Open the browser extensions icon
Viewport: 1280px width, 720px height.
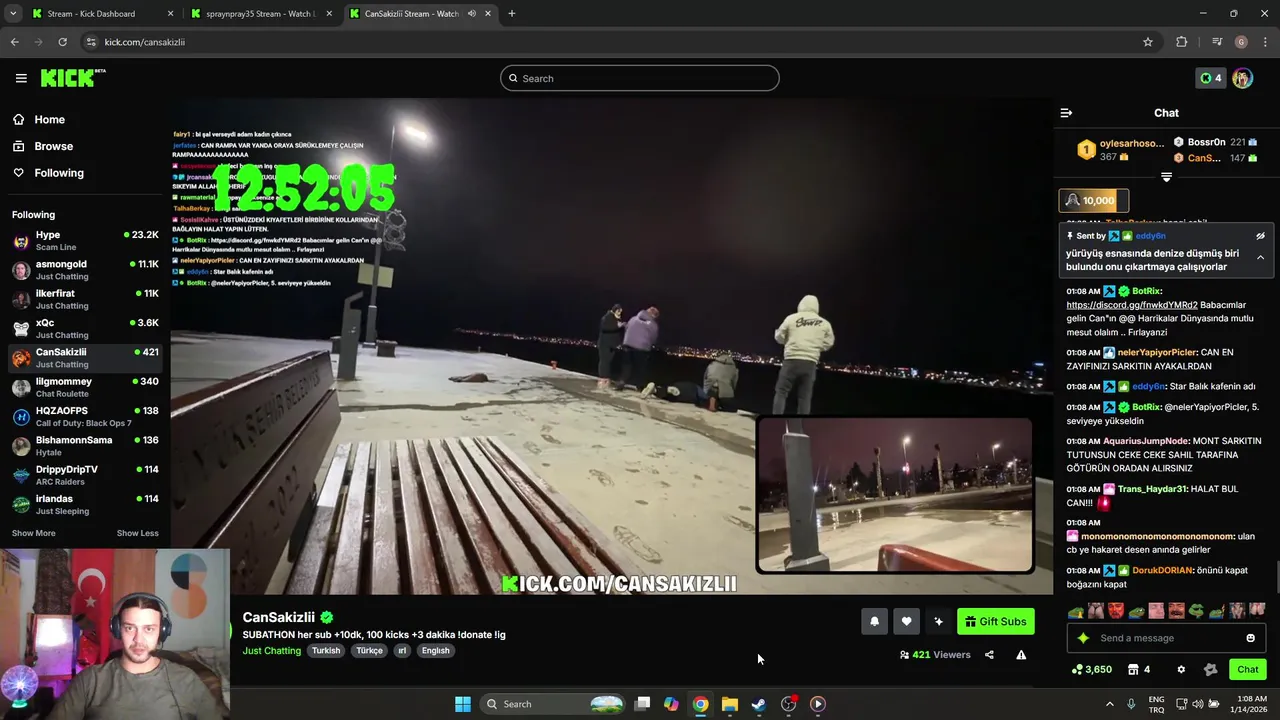[1181, 42]
